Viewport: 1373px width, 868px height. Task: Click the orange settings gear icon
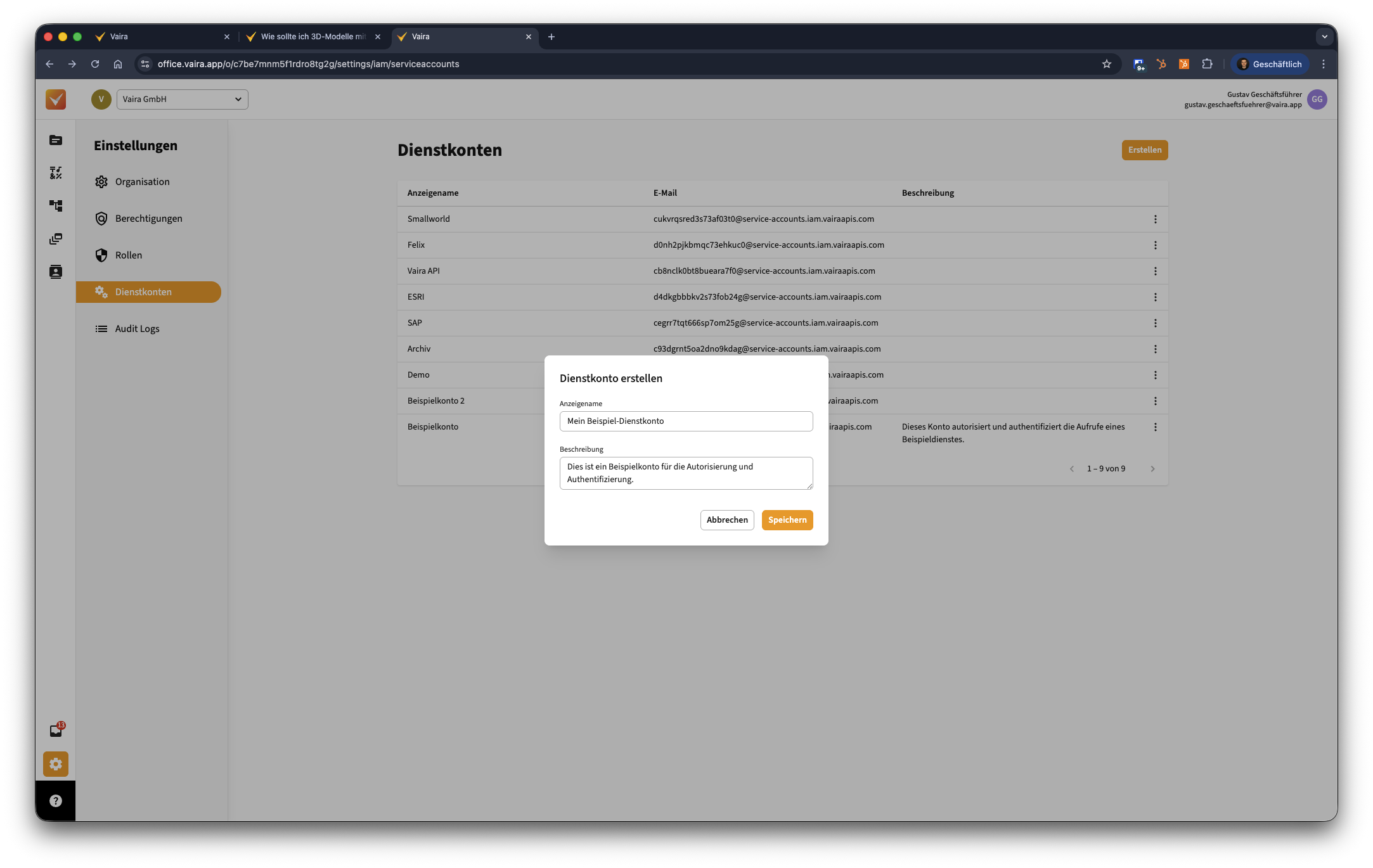pos(56,764)
